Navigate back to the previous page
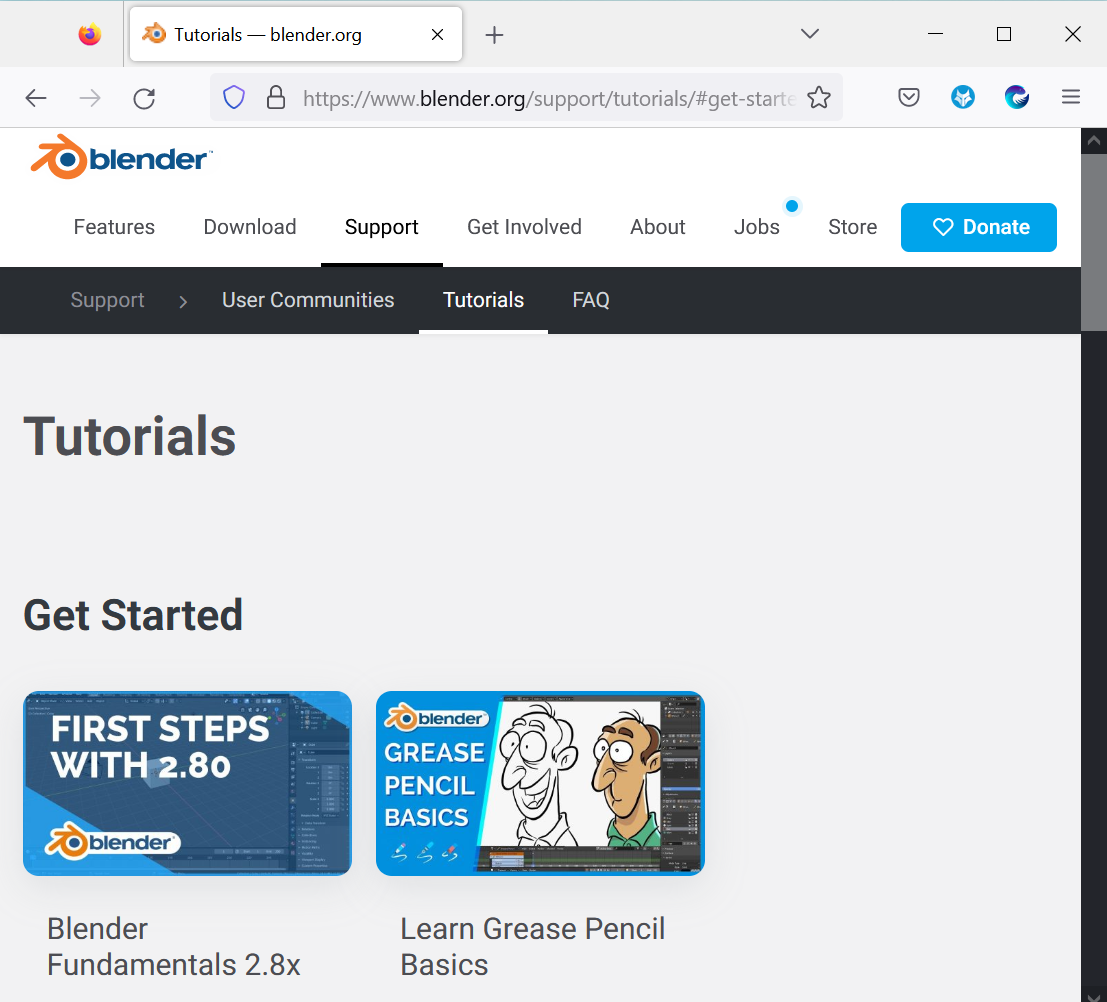This screenshot has height=1002, width=1107. pos(36,97)
